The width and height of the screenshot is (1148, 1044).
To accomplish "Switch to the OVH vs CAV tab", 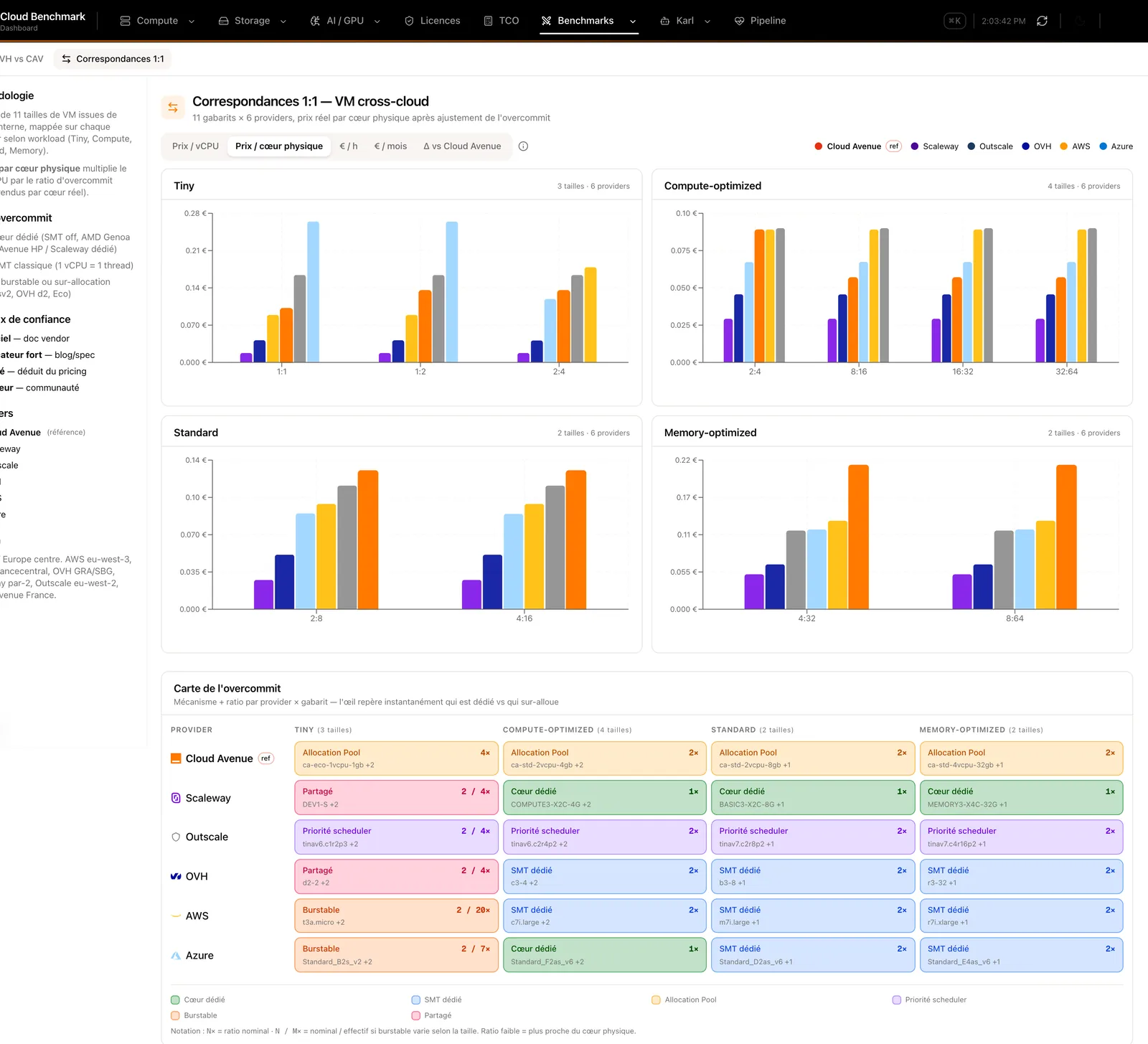I will pos(22,59).
